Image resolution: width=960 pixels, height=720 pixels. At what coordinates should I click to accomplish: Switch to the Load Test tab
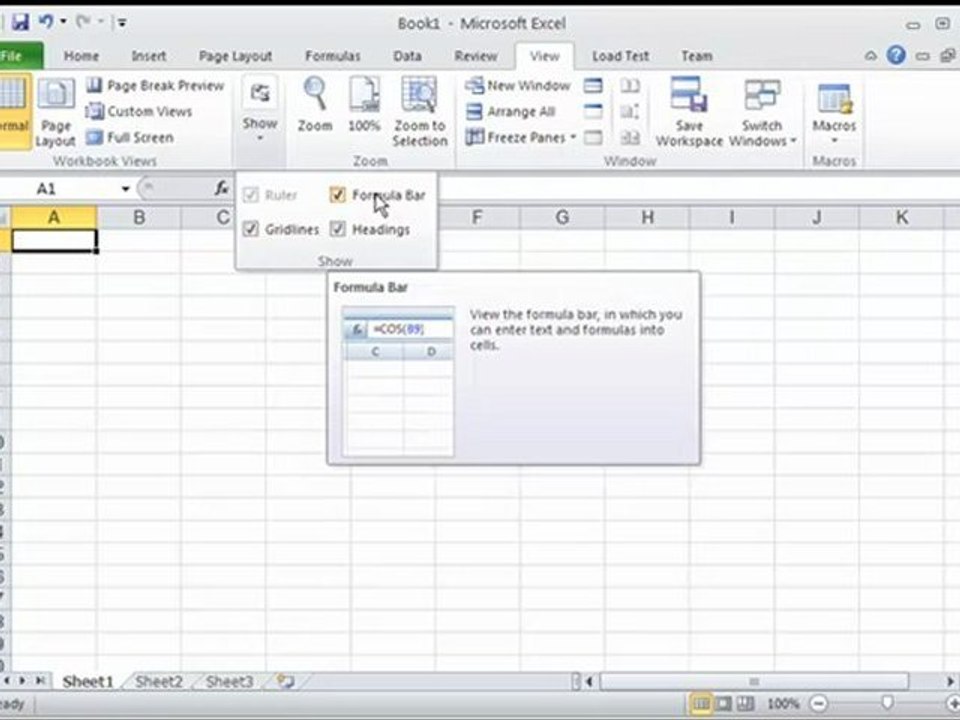(x=620, y=56)
